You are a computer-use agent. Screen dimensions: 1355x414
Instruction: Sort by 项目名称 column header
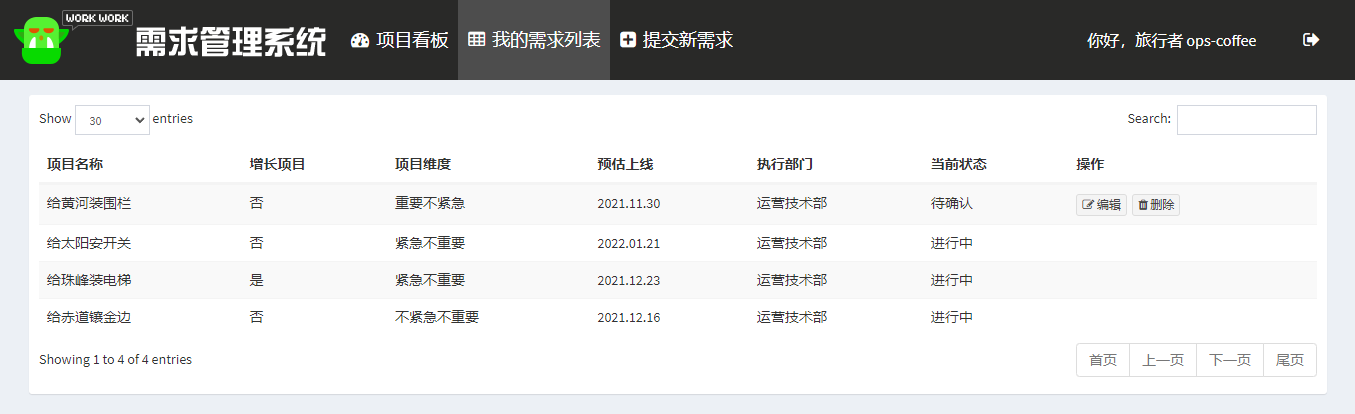tap(75, 164)
